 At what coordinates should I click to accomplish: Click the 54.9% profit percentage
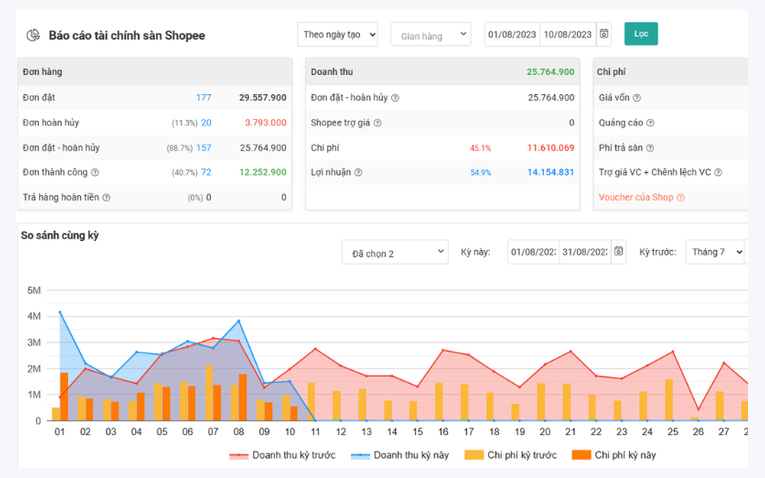pos(481,173)
